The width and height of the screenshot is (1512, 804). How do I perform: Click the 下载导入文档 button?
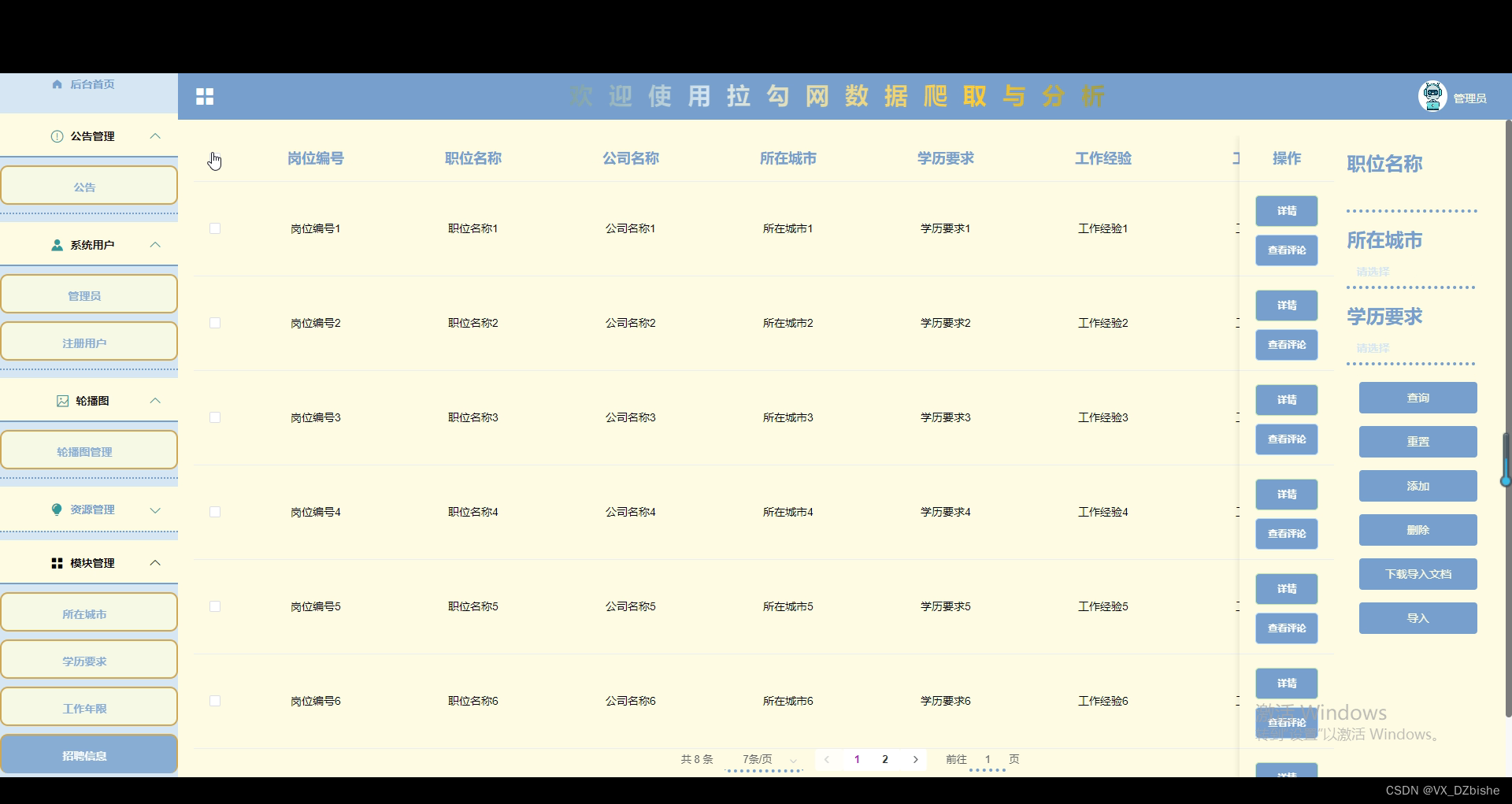pyautogui.click(x=1417, y=574)
